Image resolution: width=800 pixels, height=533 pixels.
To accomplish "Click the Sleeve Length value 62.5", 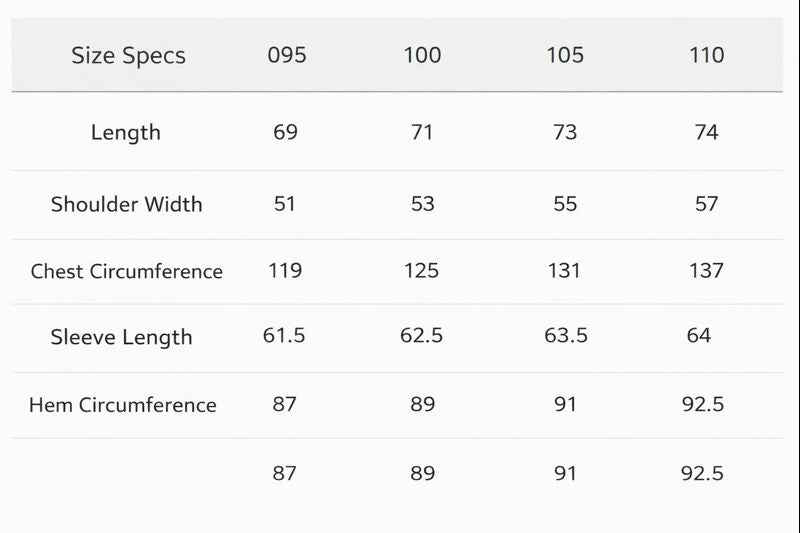I will pyautogui.click(x=421, y=336).
